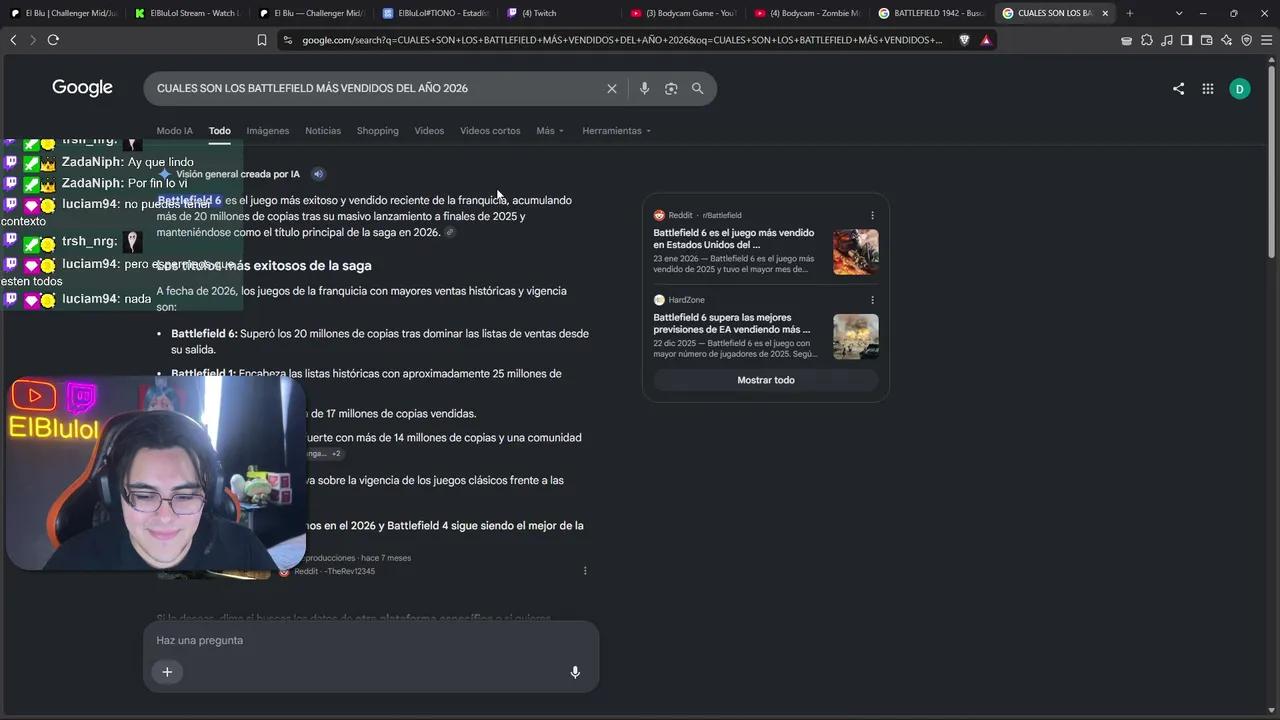
Task: Open HardZone article about EA previsiones
Action: pyautogui.click(x=732, y=324)
